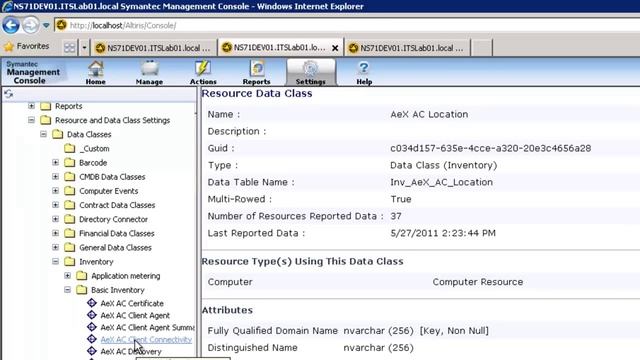
Task: Switch to the third NS71DEV01 browser tab
Action: click(407, 48)
